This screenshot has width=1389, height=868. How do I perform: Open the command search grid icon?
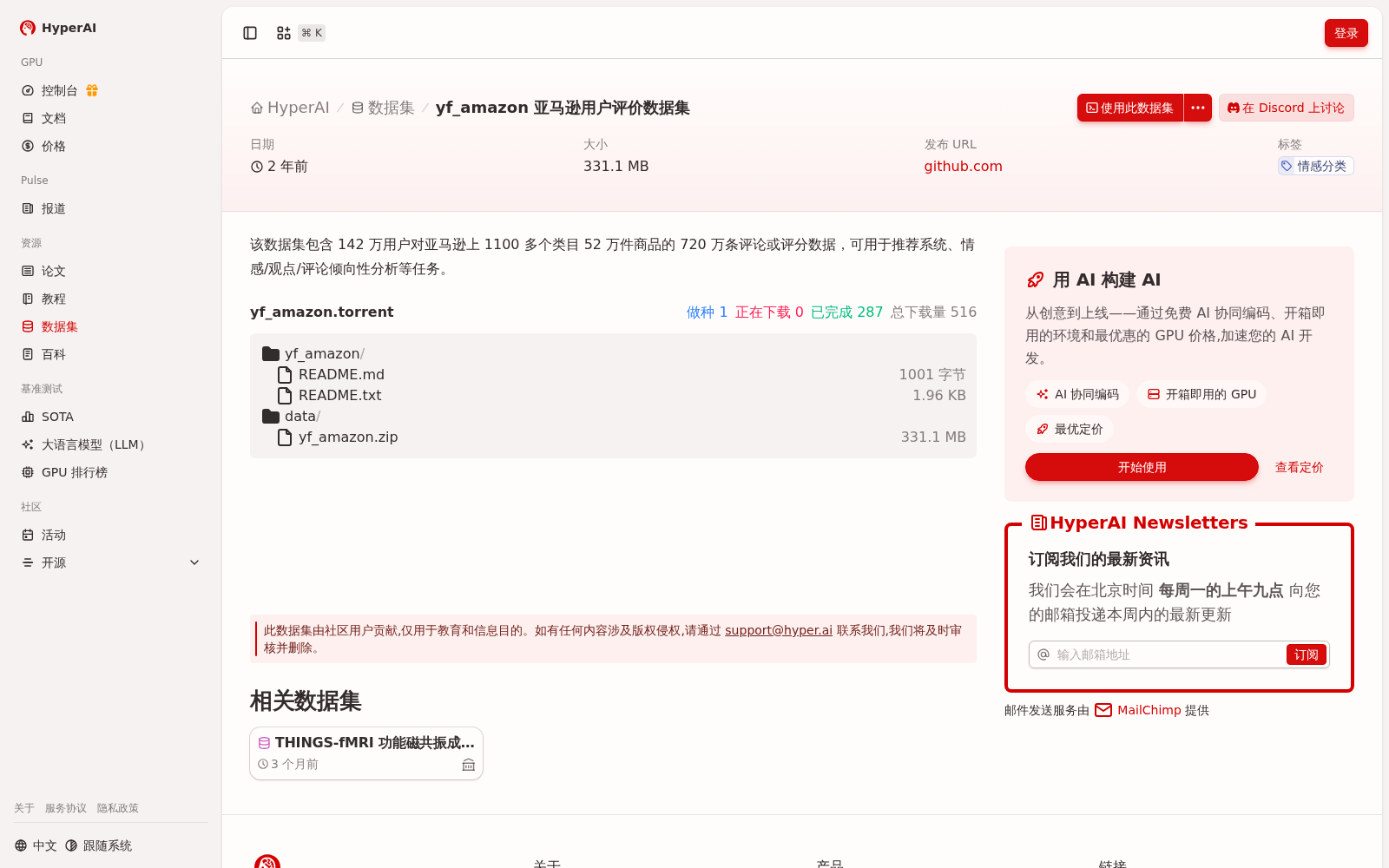click(x=284, y=33)
